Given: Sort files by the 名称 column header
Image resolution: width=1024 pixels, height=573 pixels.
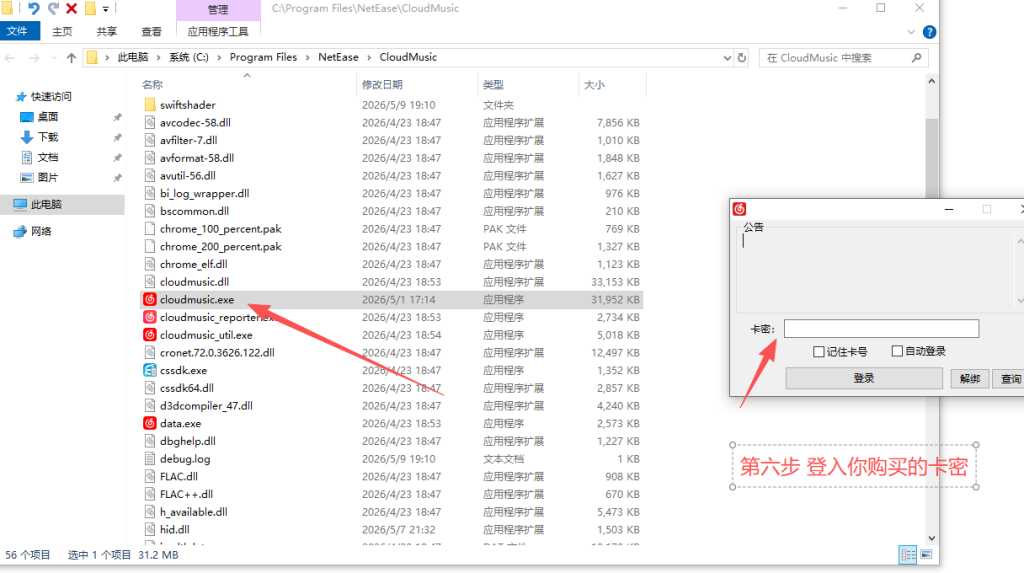Looking at the screenshot, I should click(x=152, y=84).
